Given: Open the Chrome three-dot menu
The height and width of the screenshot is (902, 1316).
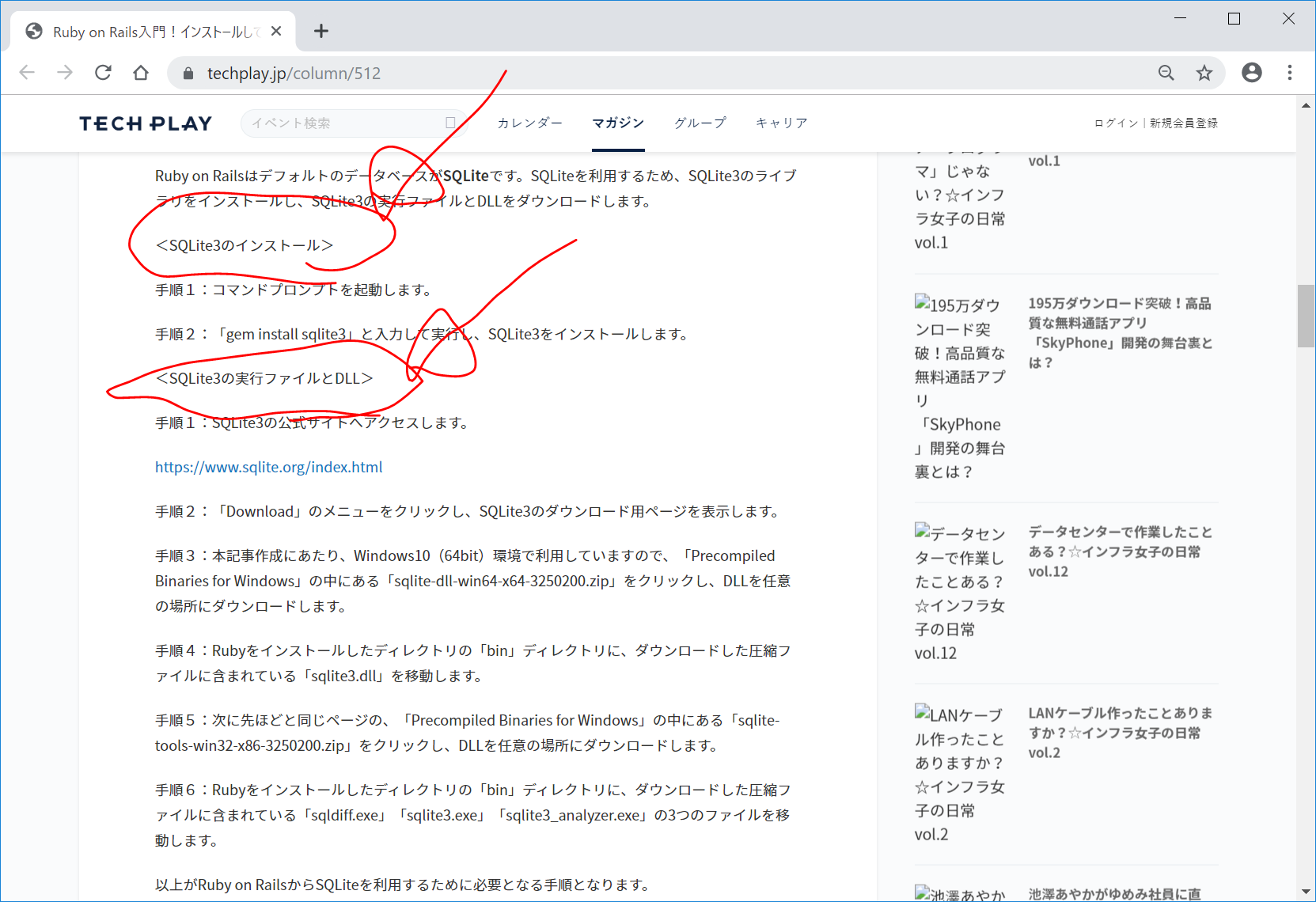Looking at the screenshot, I should tap(1289, 73).
